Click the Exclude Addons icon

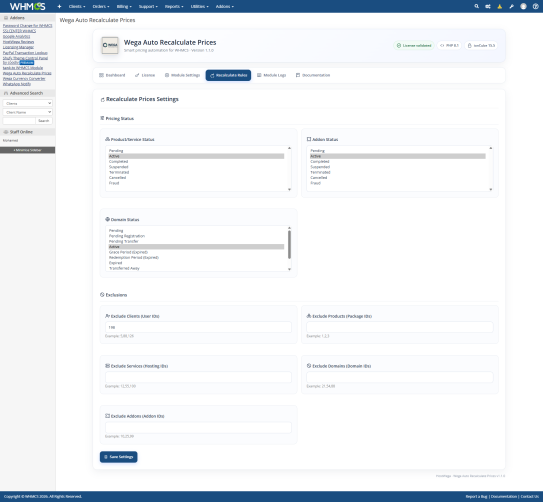coord(107,416)
